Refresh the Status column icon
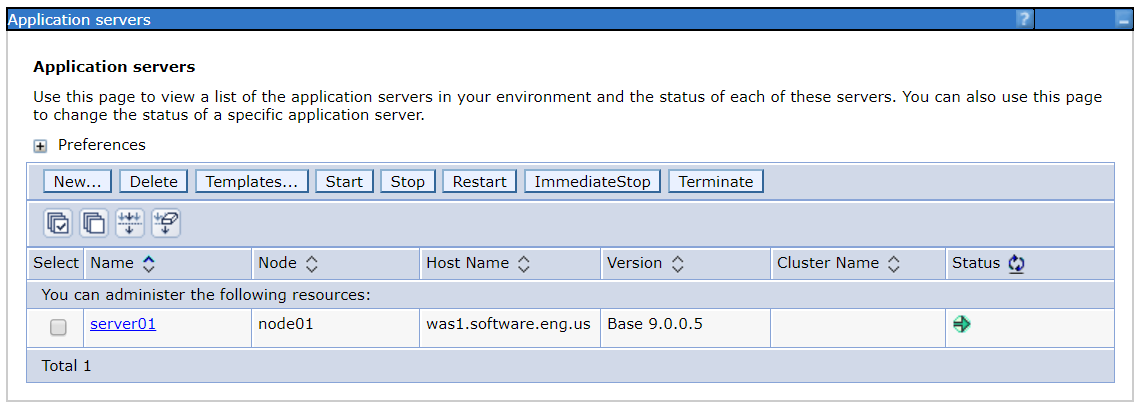The image size is (1139, 404). (x=1016, y=264)
